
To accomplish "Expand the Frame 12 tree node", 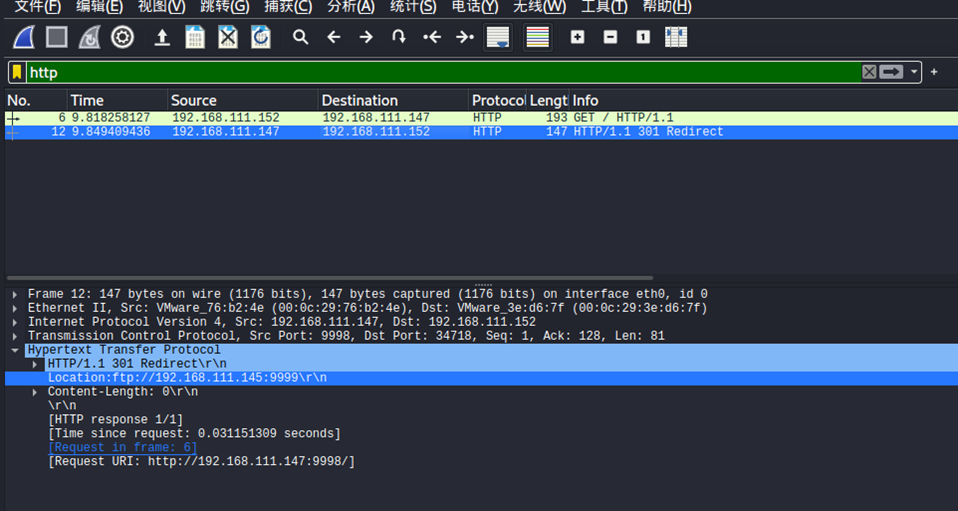I will click(x=15, y=295).
